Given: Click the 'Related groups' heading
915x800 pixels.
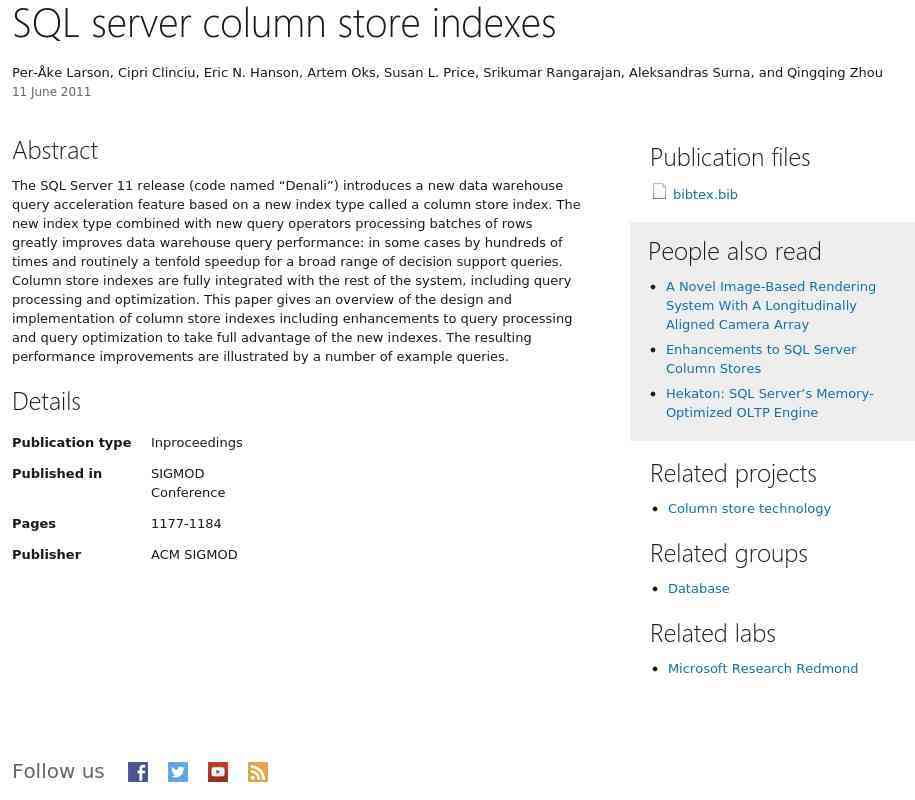Looking at the screenshot, I should [x=729, y=554].
